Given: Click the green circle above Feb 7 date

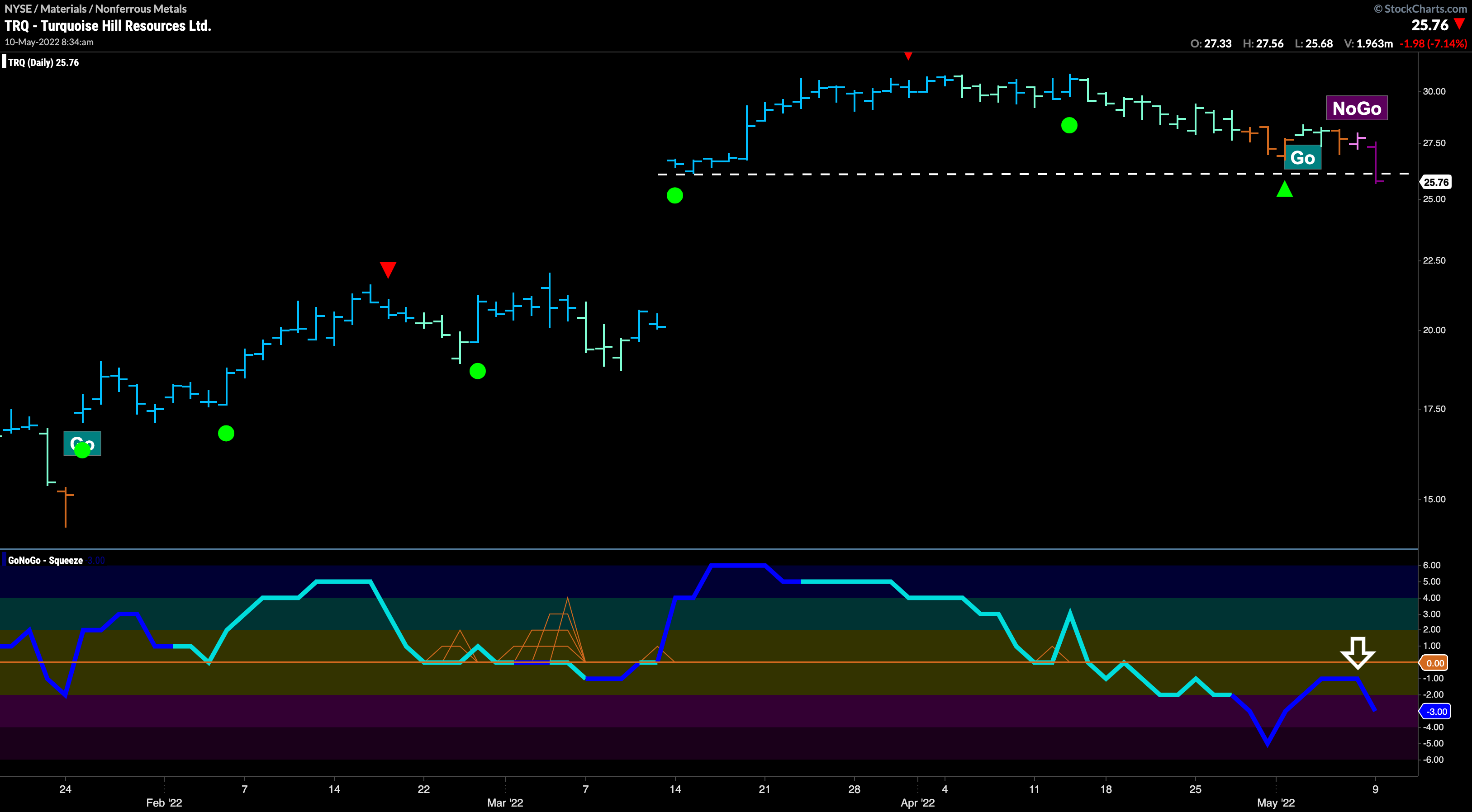Looking at the screenshot, I should (x=226, y=434).
